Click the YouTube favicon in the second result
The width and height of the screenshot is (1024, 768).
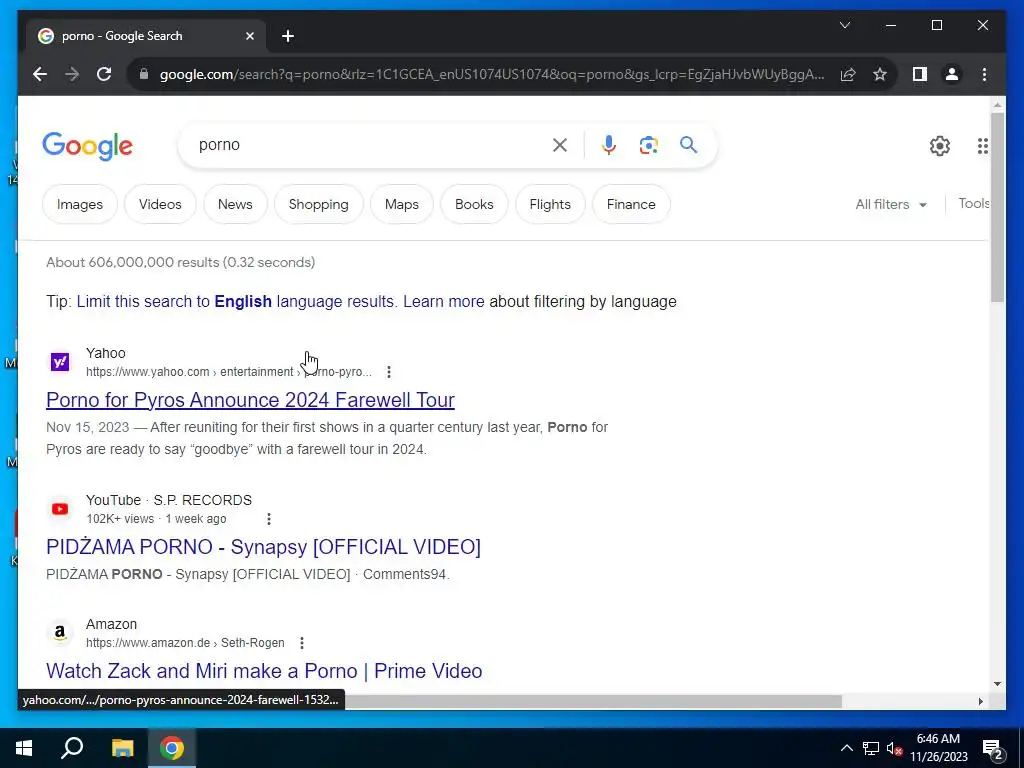[60, 509]
